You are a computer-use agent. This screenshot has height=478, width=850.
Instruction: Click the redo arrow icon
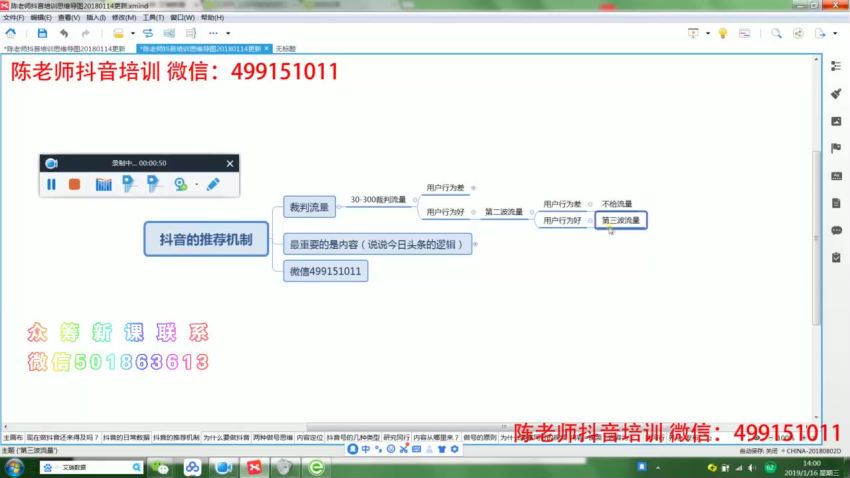(85, 34)
